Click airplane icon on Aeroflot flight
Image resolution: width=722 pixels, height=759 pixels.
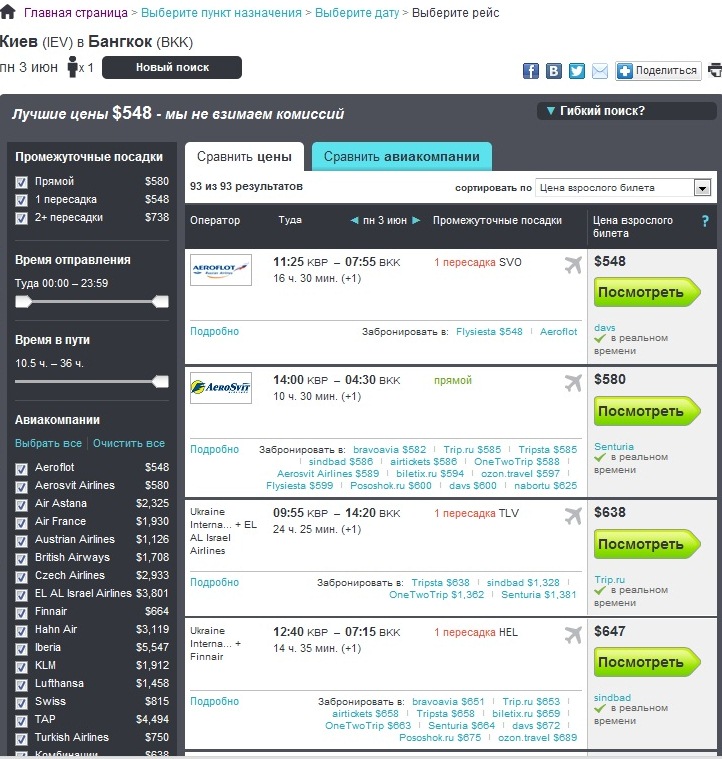click(x=573, y=265)
